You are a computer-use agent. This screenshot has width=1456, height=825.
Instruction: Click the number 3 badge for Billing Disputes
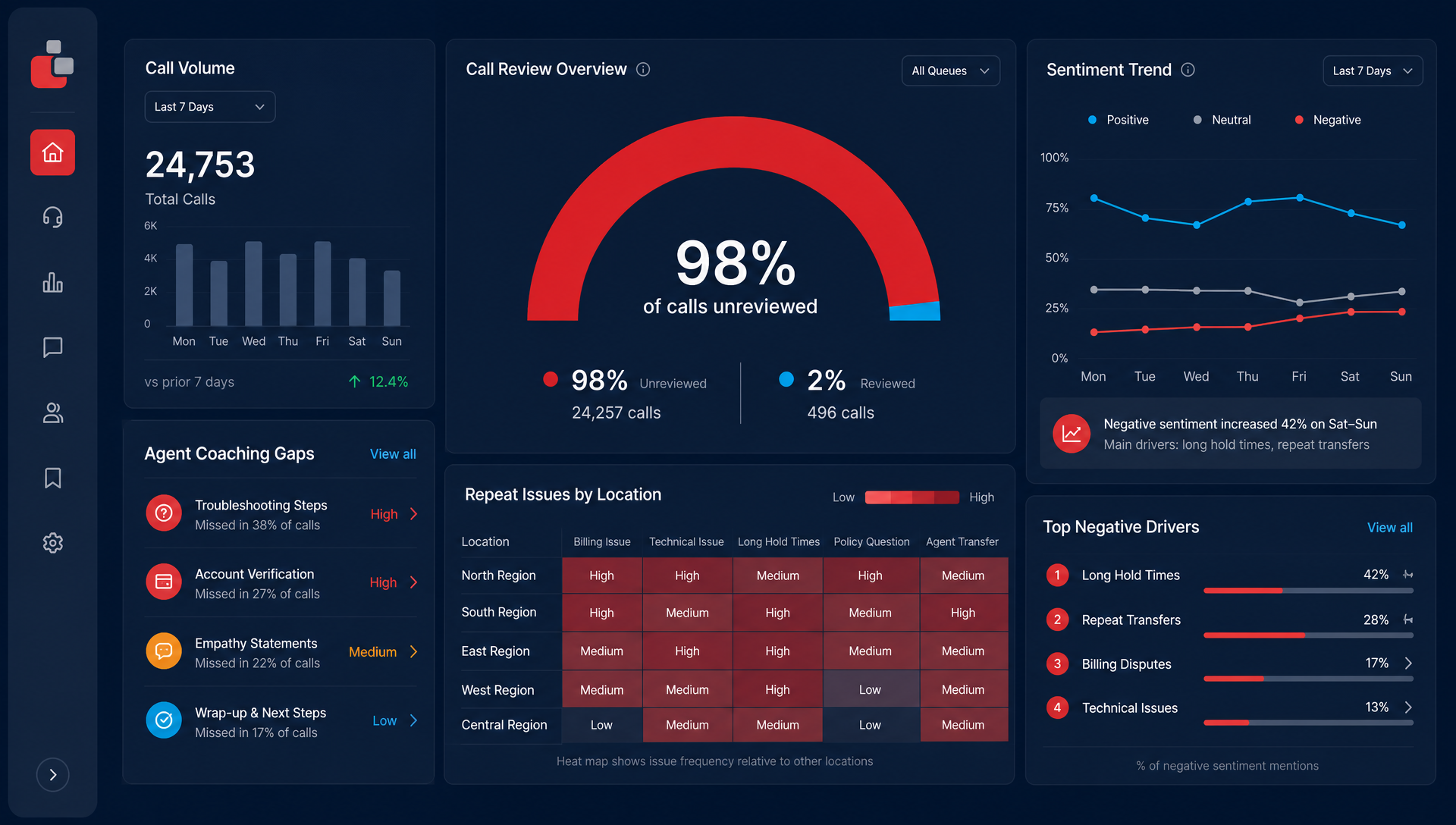[1057, 663]
